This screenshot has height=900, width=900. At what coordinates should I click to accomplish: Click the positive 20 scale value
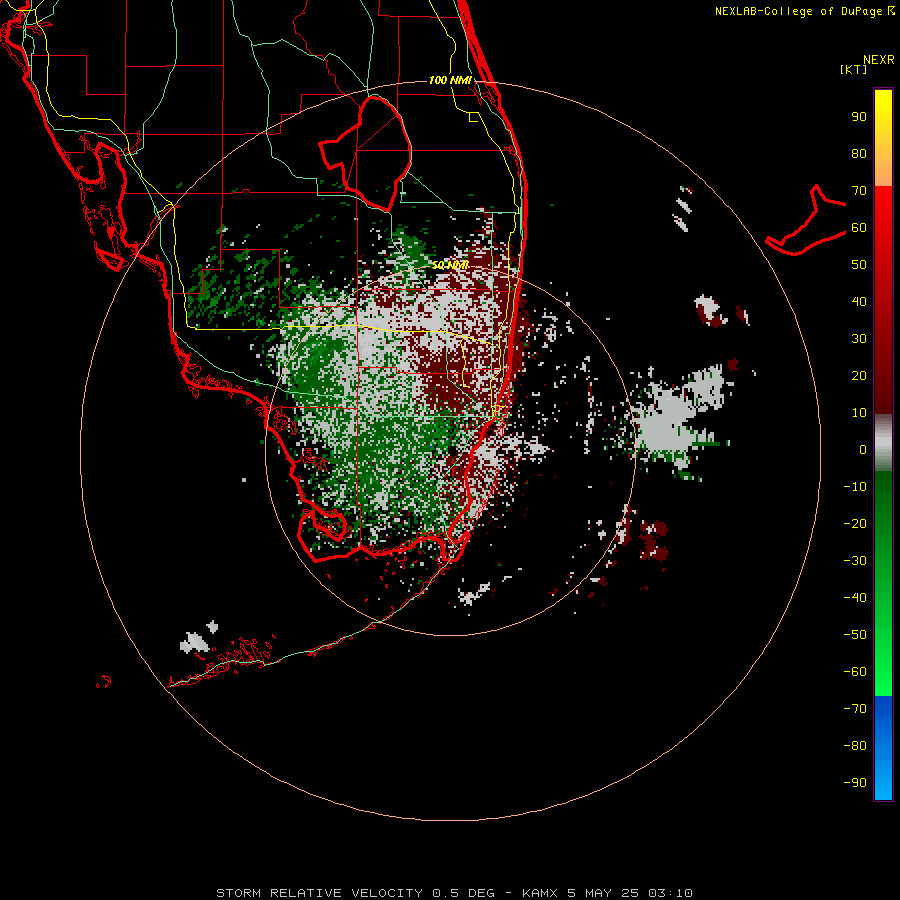[859, 376]
